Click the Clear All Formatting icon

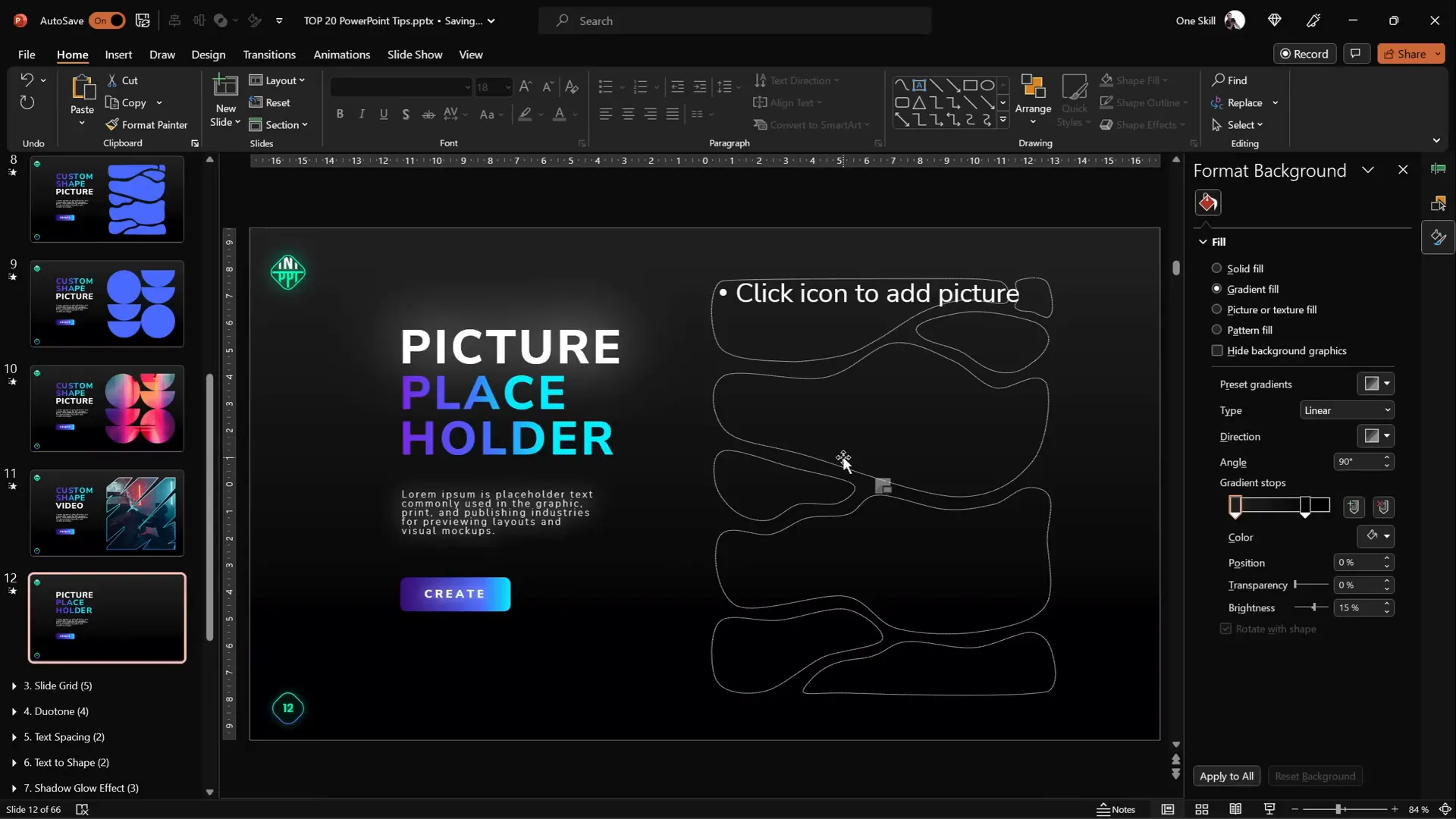tap(572, 87)
